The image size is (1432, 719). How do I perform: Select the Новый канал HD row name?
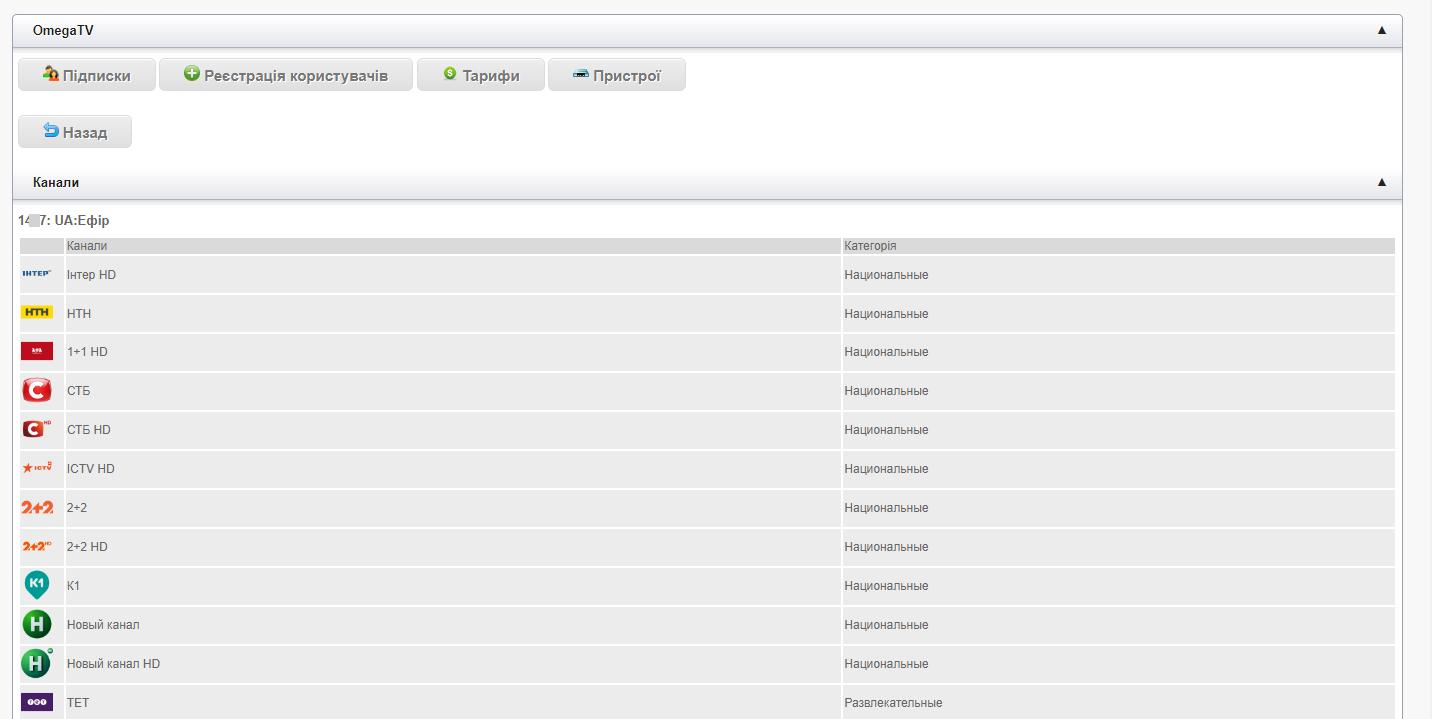[113, 664]
